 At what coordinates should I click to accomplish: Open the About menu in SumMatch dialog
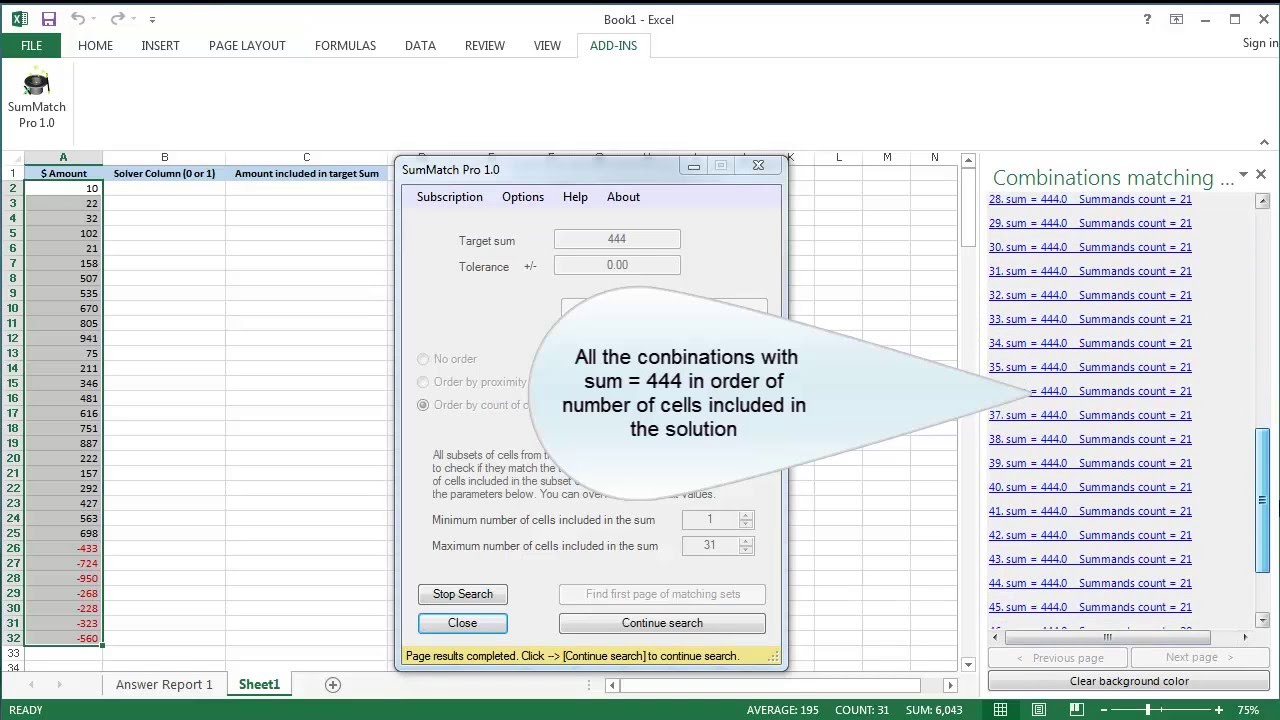coord(623,197)
